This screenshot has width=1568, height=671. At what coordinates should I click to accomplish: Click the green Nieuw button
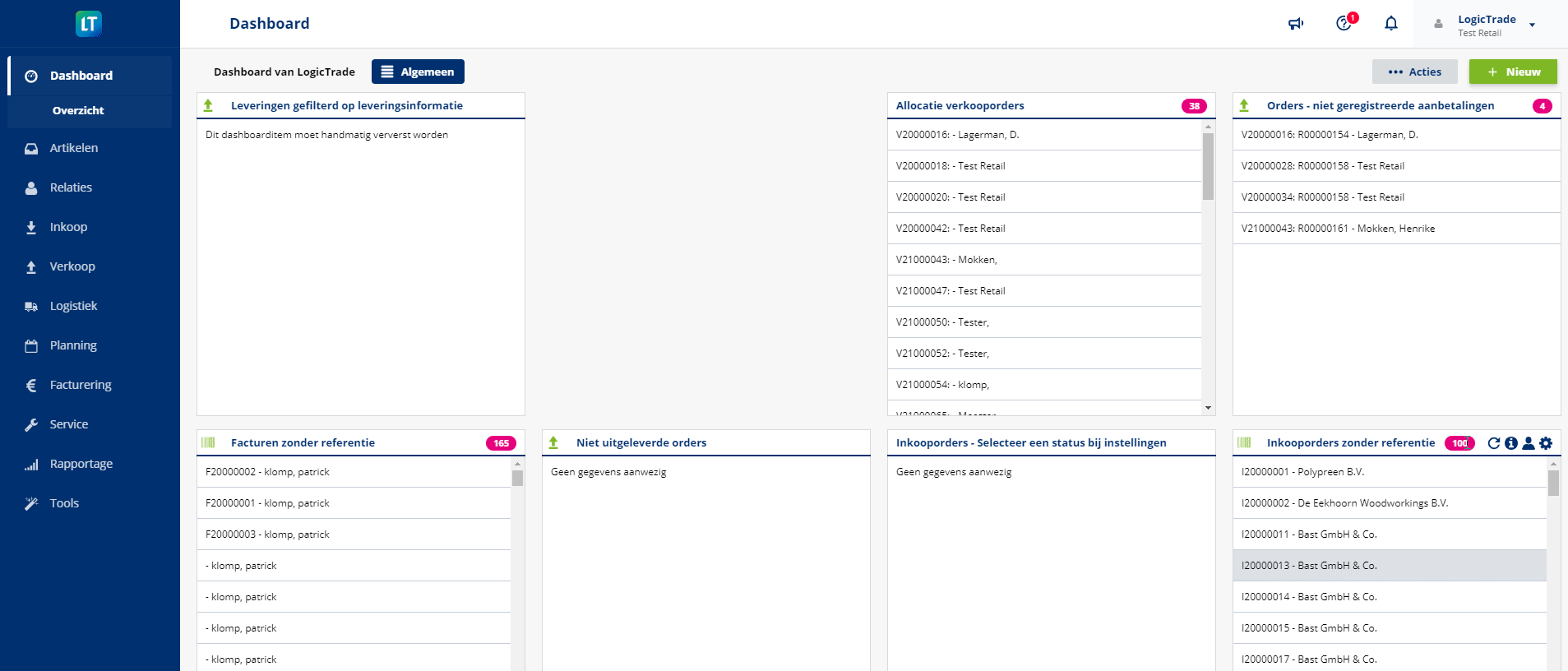[x=1513, y=72]
